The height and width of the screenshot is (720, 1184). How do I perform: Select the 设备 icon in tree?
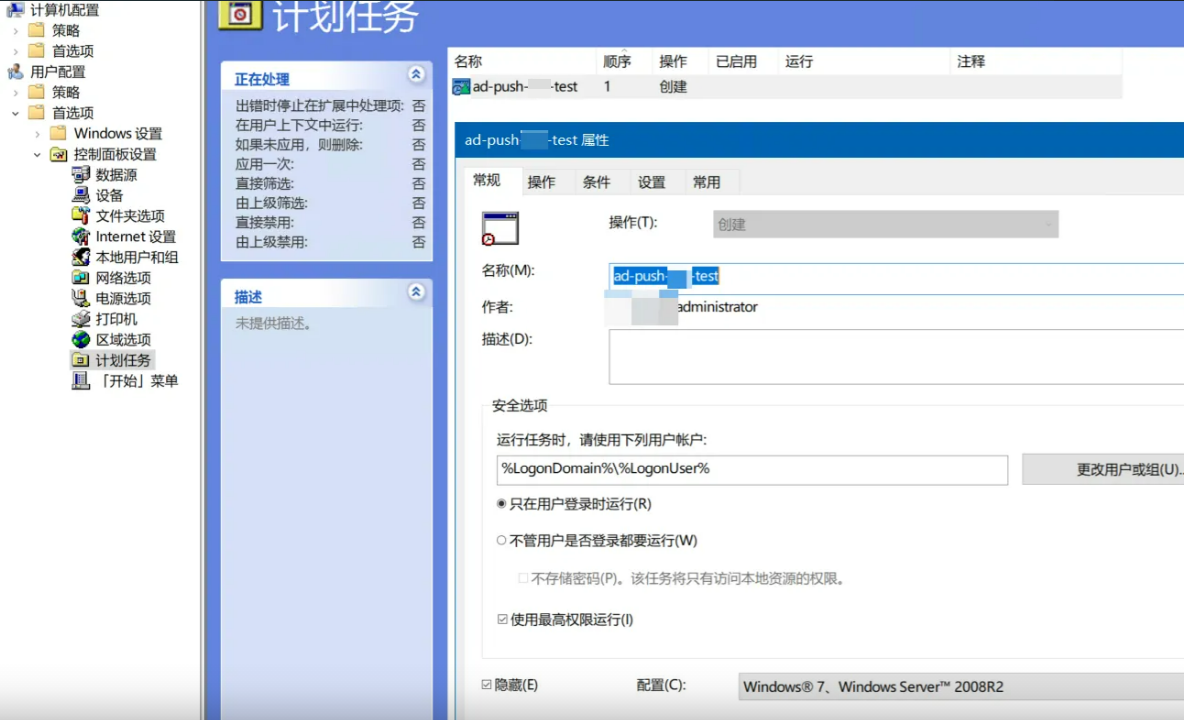(80, 196)
